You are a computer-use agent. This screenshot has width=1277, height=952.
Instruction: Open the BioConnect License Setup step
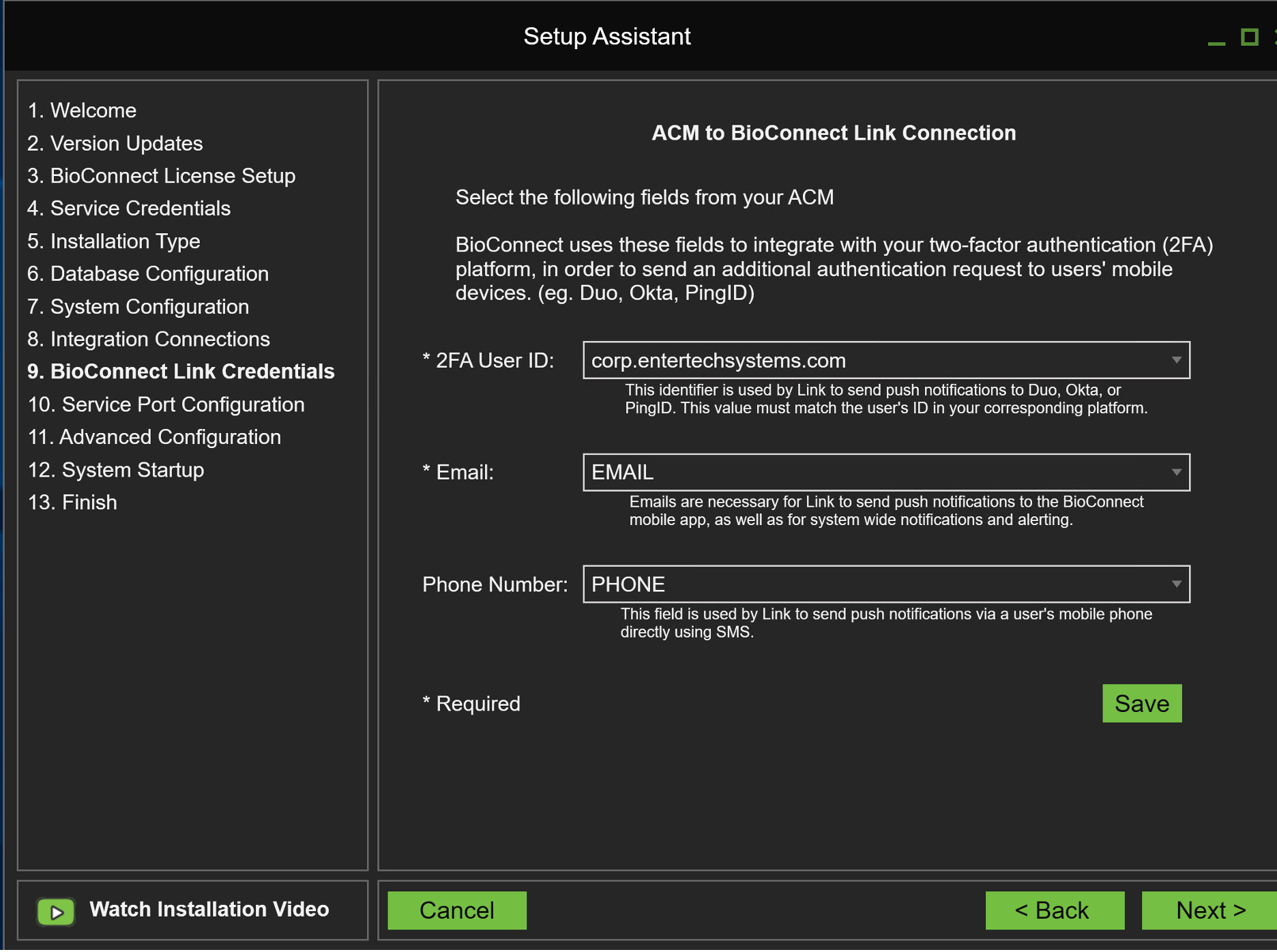pyautogui.click(x=161, y=175)
